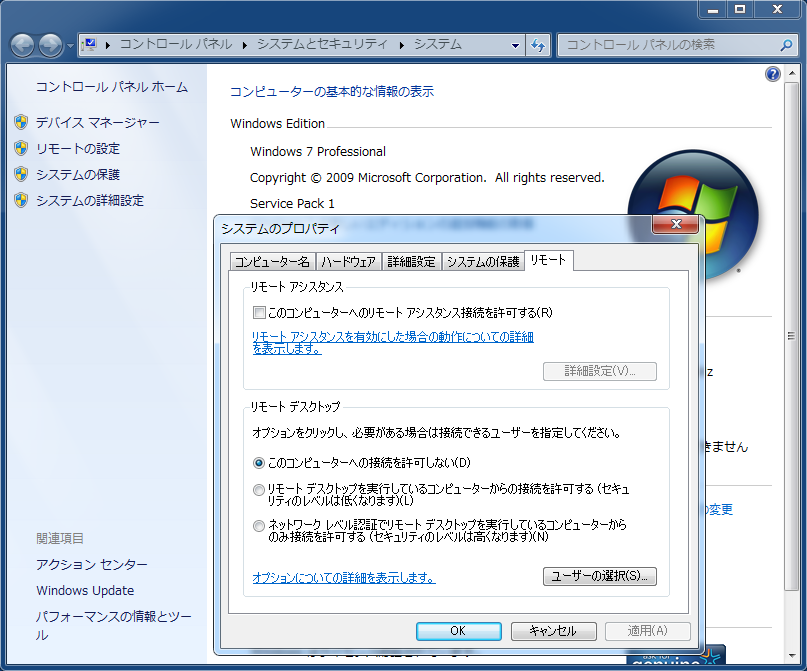Maximize the system window
Screen dimensions: 807x671
[x=740, y=9]
